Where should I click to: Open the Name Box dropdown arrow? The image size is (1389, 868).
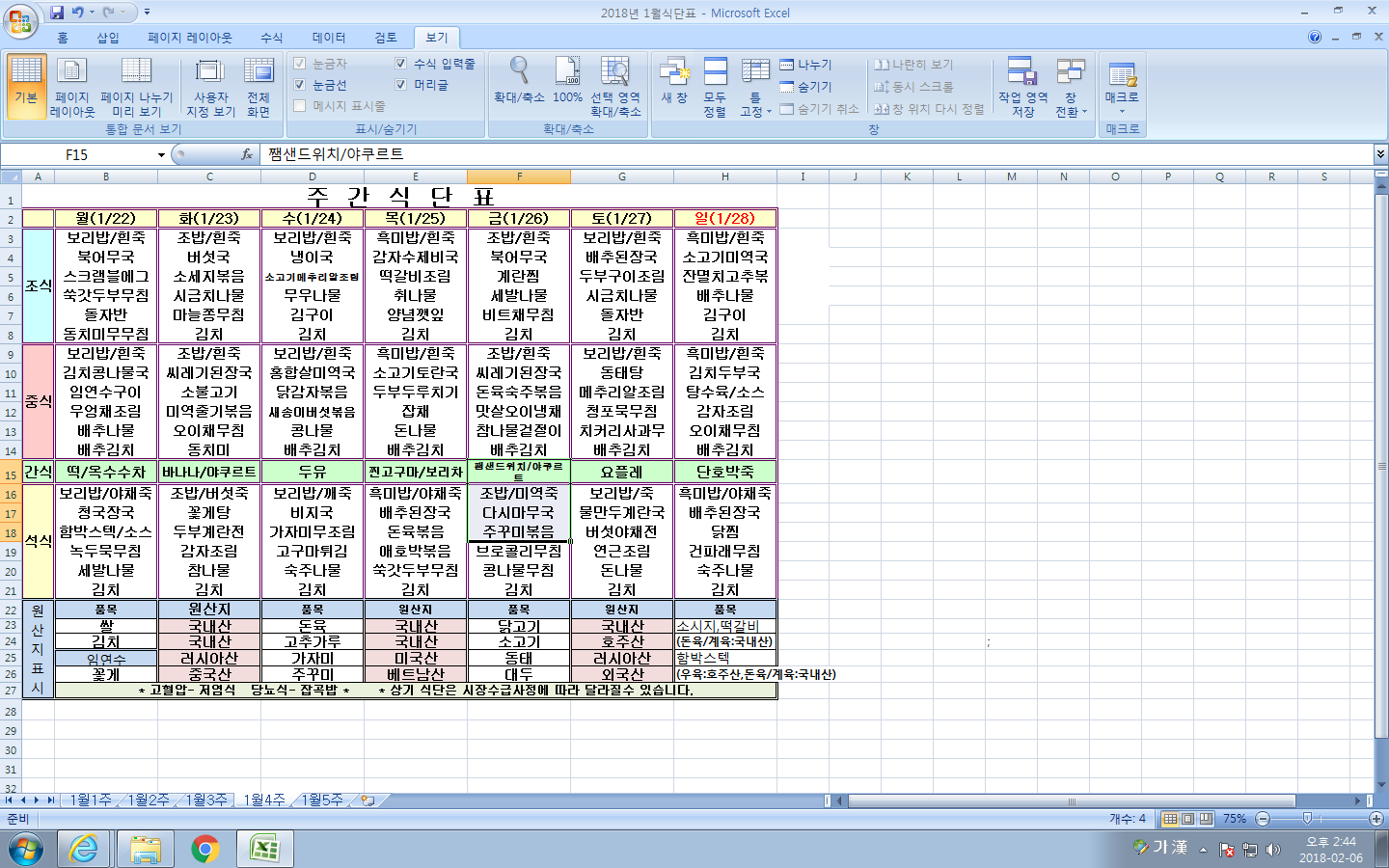pyautogui.click(x=161, y=155)
